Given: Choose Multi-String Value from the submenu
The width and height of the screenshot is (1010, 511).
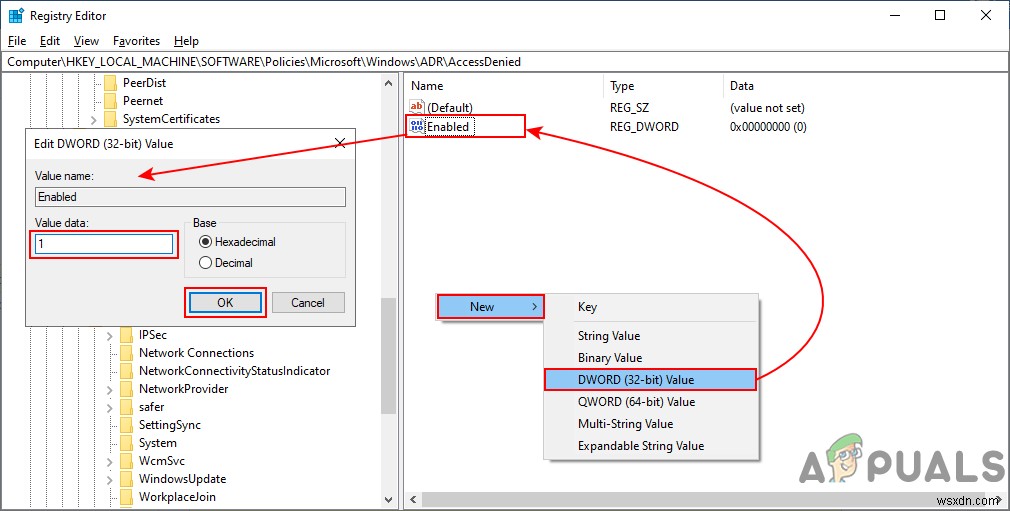Looking at the screenshot, I should point(651,423).
